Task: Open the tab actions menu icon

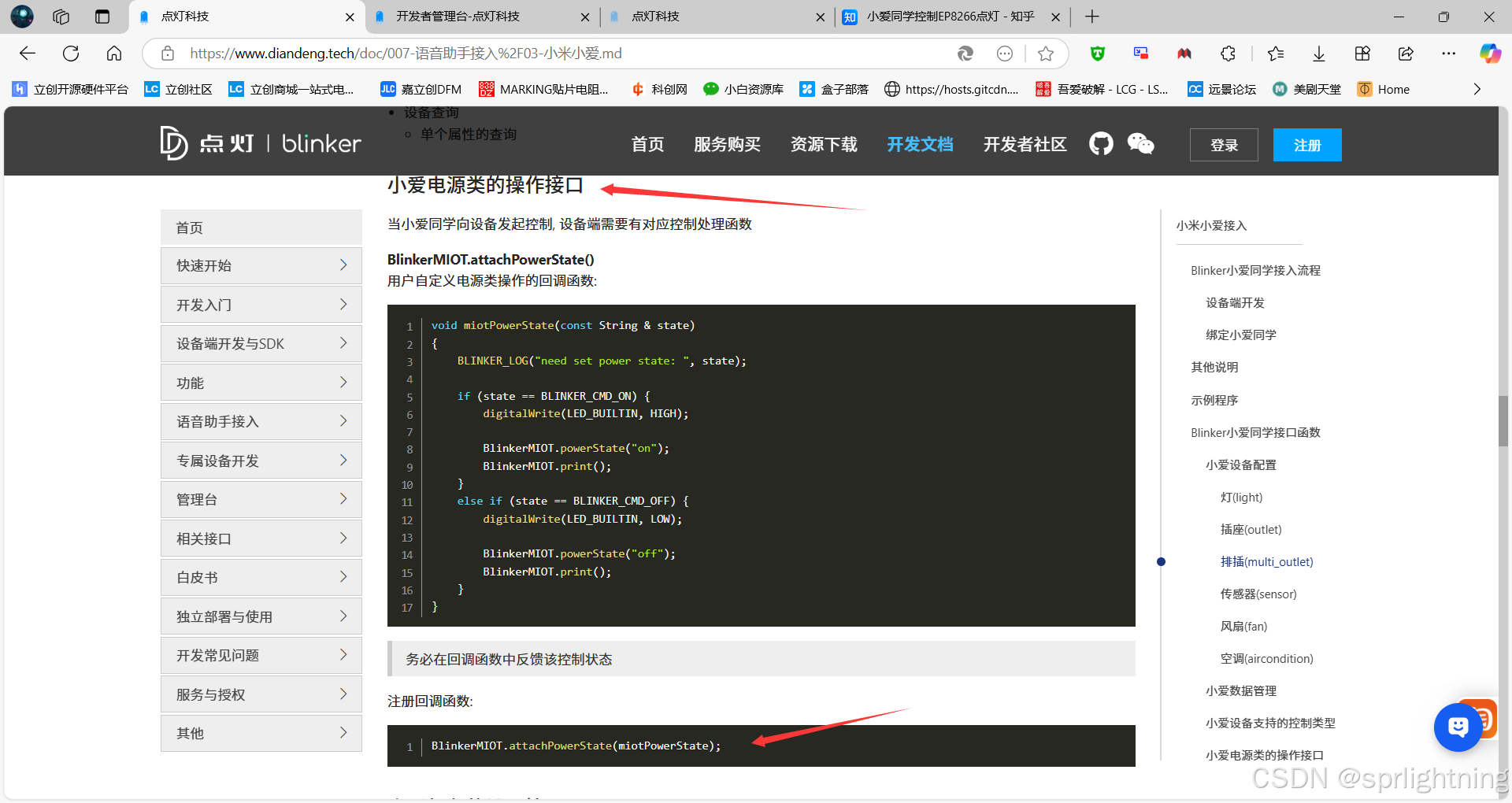Action: point(102,17)
